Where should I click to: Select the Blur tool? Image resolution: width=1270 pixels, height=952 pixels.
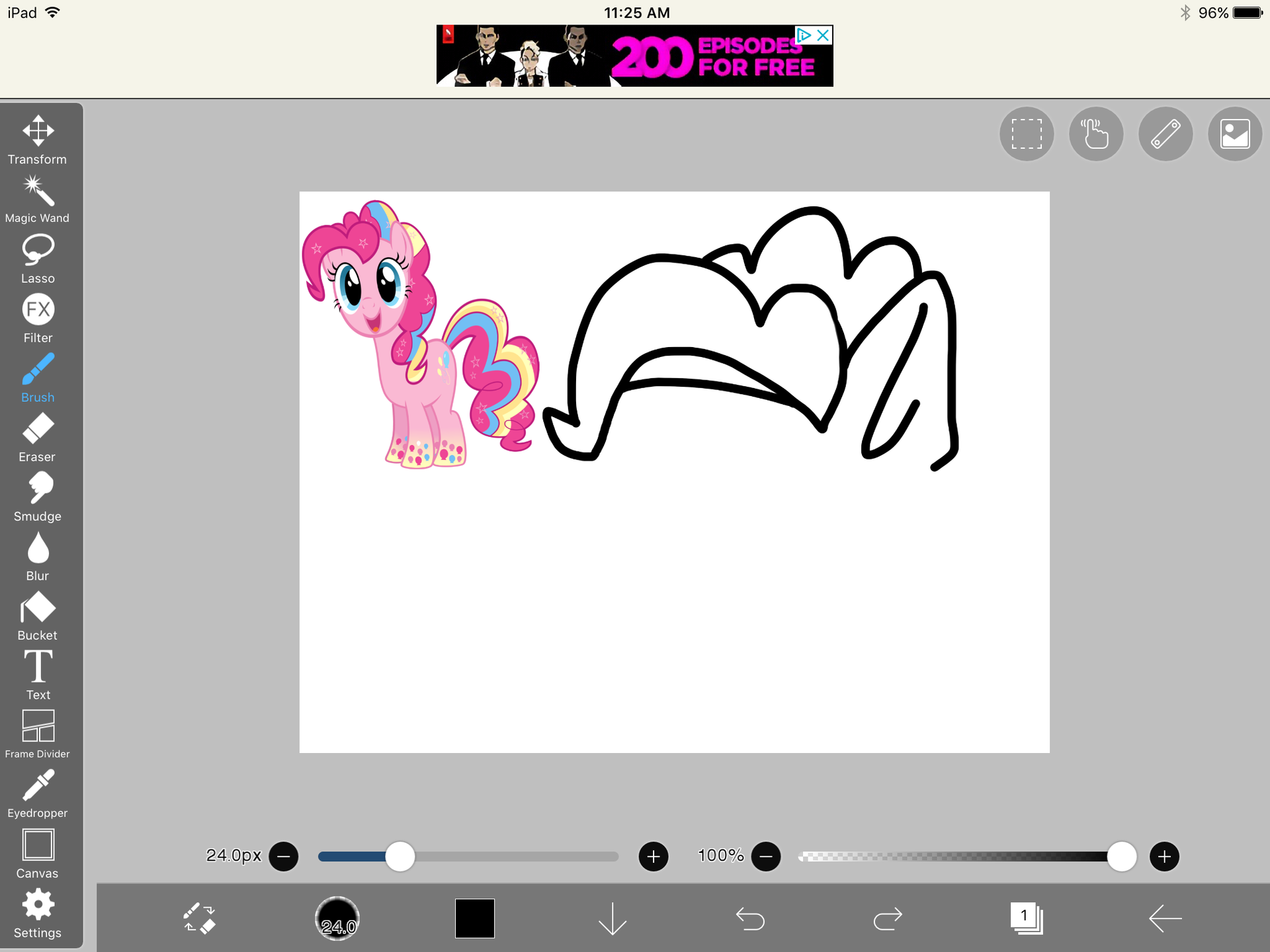click(38, 557)
